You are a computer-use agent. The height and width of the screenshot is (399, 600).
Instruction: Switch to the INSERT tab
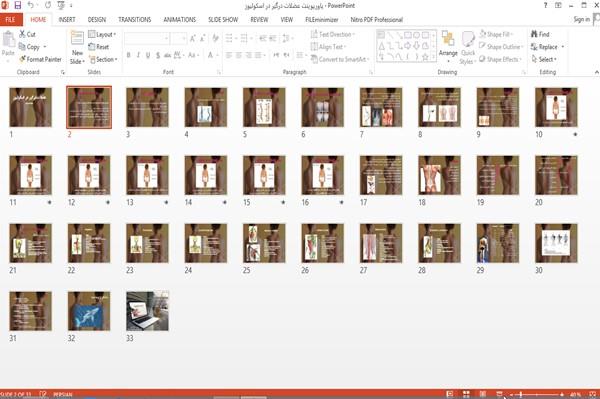(x=67, y=20)
